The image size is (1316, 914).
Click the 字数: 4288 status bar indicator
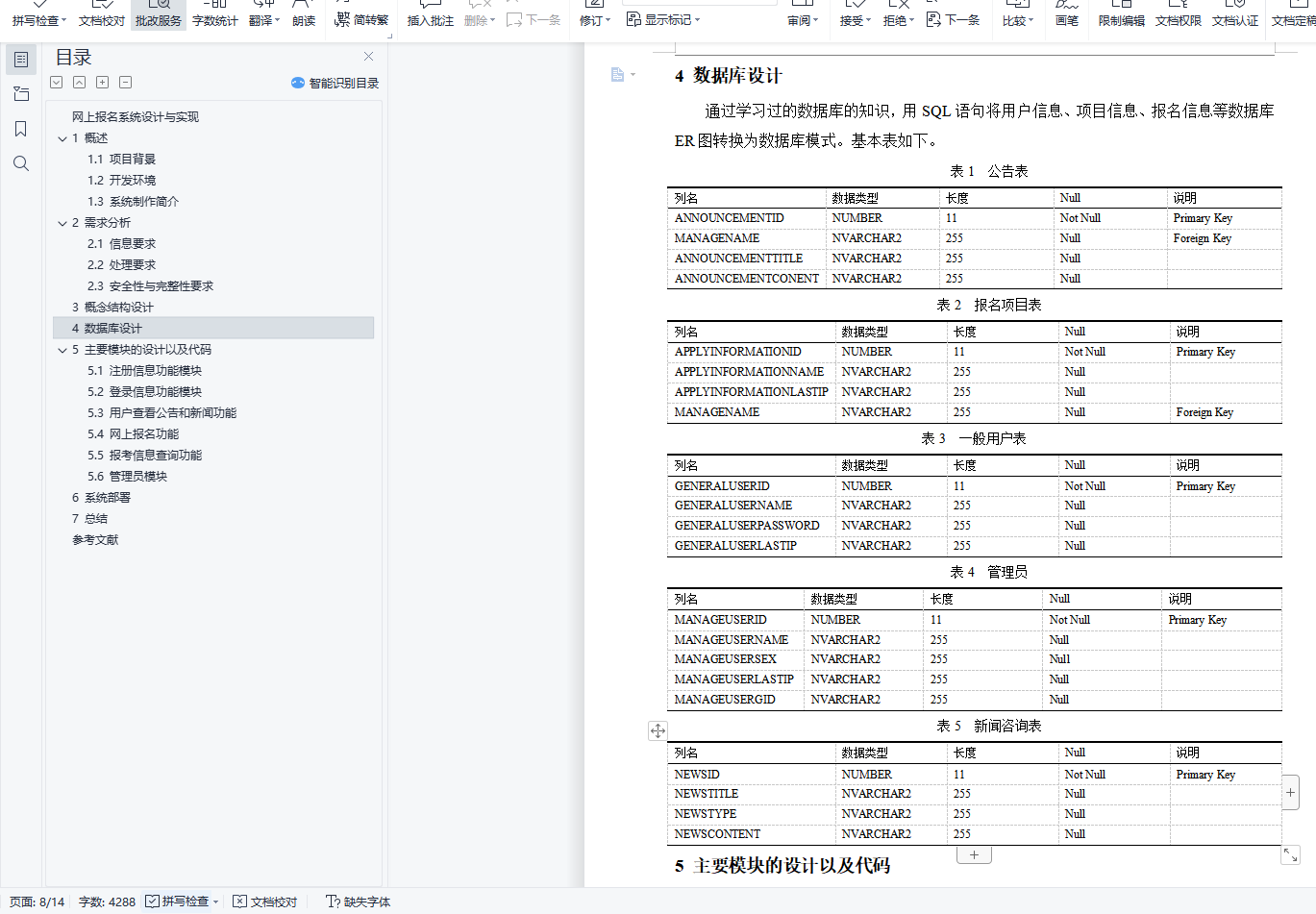coord(107,902)
